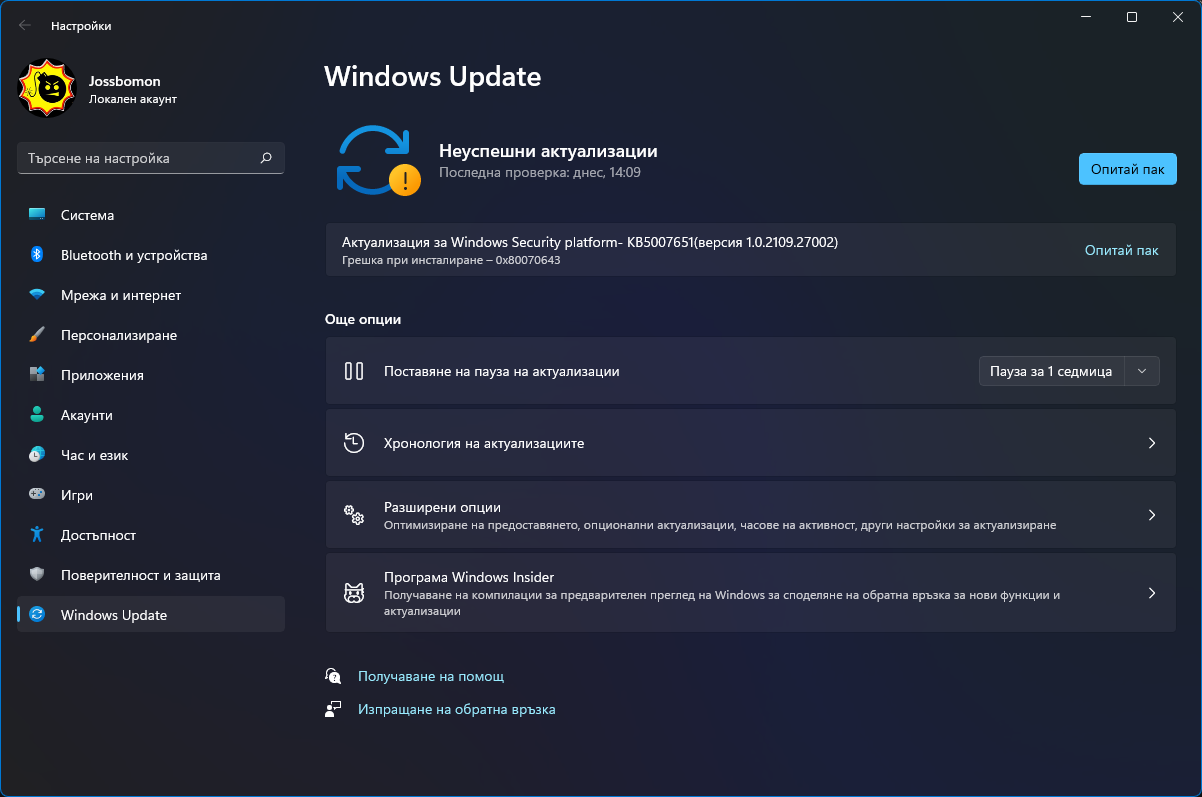Click the Wi-Fi icon beside Мрежа и интернет
1202x797 pixels.
37,295
